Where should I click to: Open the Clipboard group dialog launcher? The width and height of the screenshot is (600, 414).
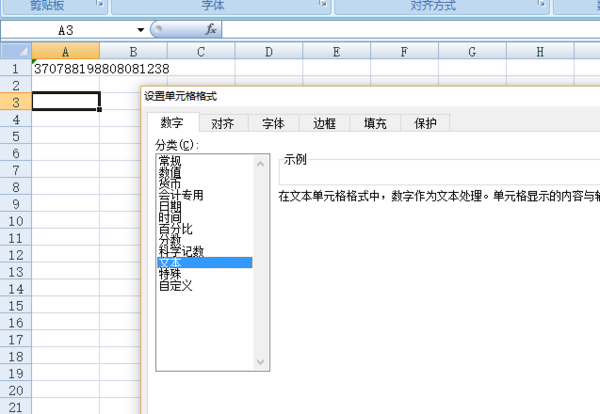pos(100,4)
